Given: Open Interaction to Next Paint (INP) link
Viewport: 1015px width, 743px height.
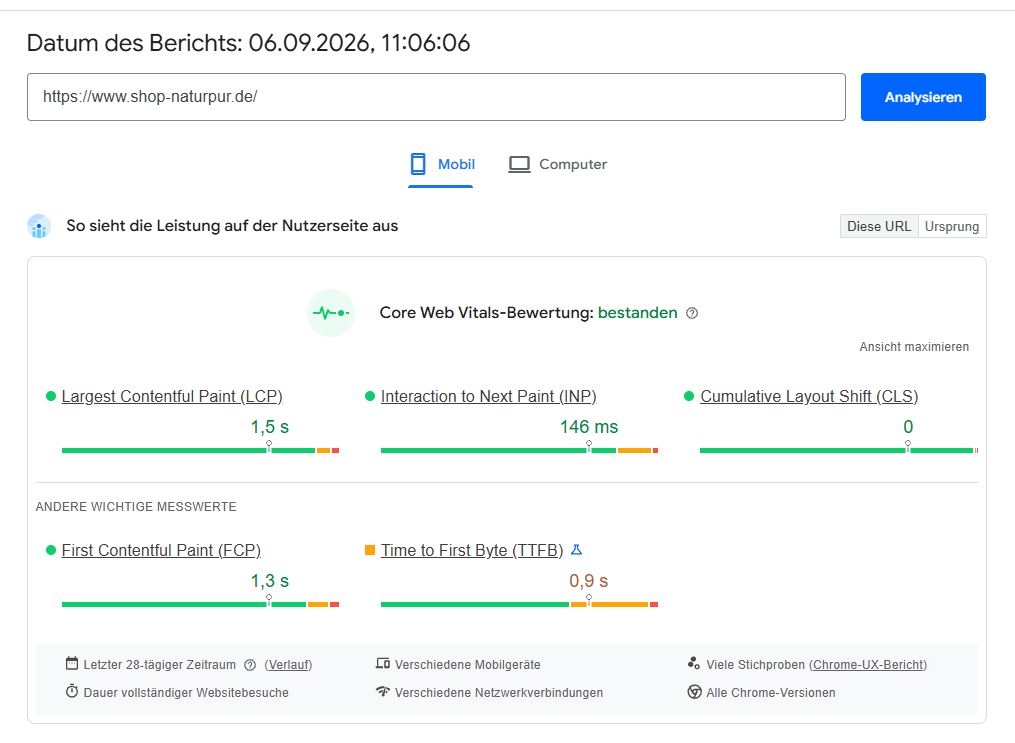Looking at the screenshot, I should tap(489, 396).
